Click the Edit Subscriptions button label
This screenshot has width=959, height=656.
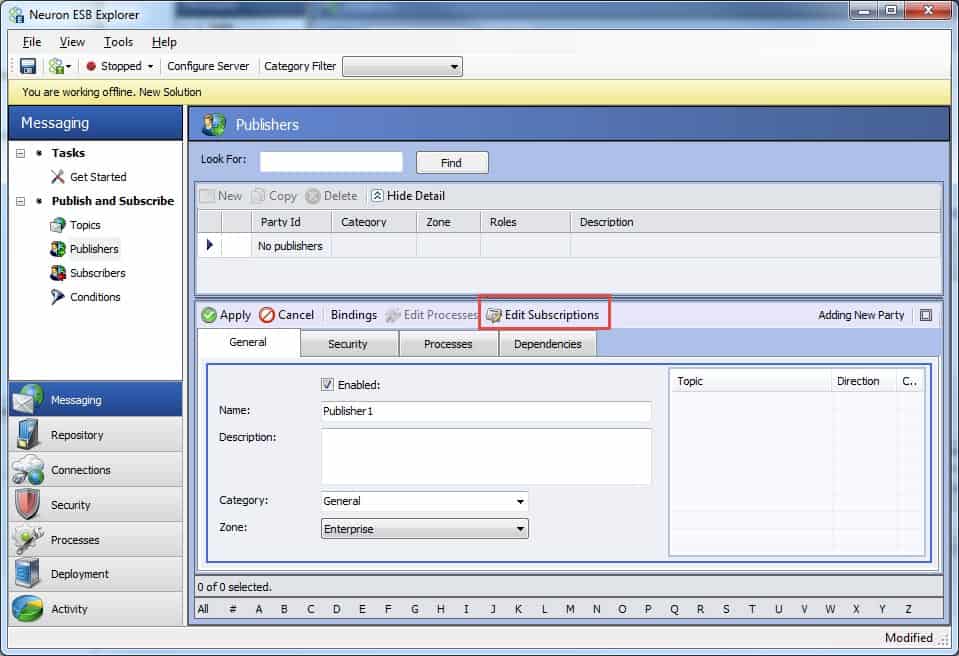click(552, 315)
